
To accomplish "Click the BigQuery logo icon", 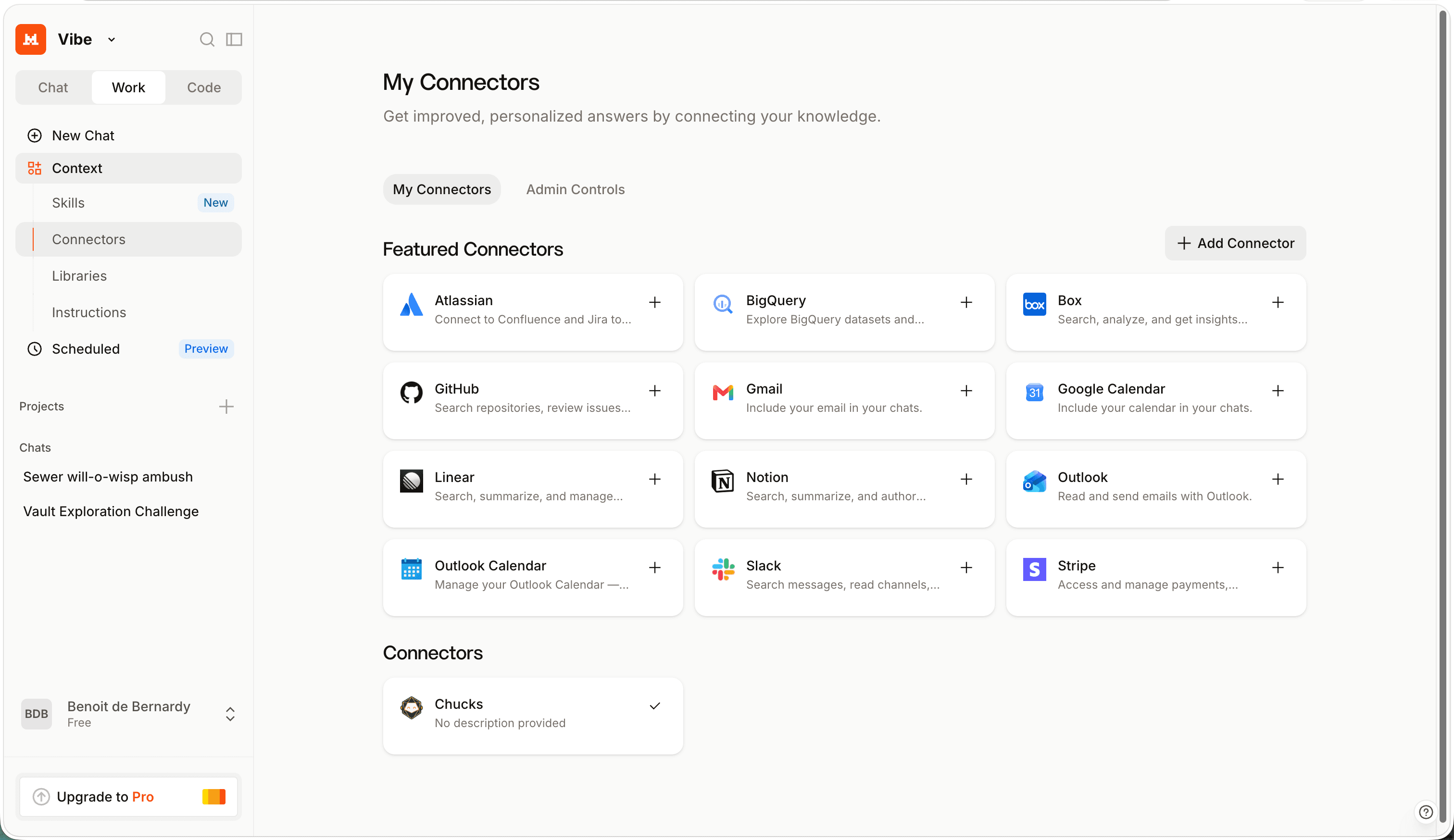I will point(723,304).
